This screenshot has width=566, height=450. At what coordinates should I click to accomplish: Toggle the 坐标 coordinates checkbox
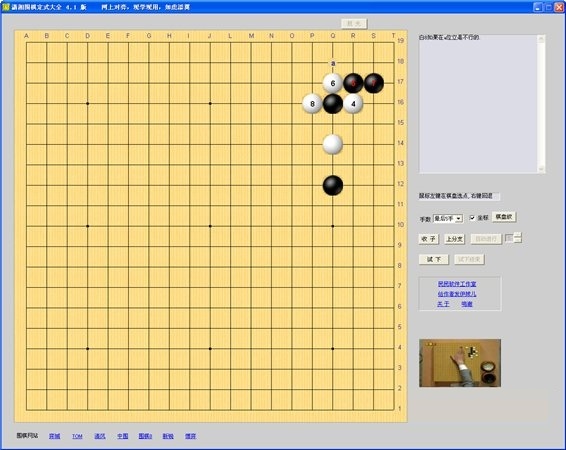[x=472, y=218]
